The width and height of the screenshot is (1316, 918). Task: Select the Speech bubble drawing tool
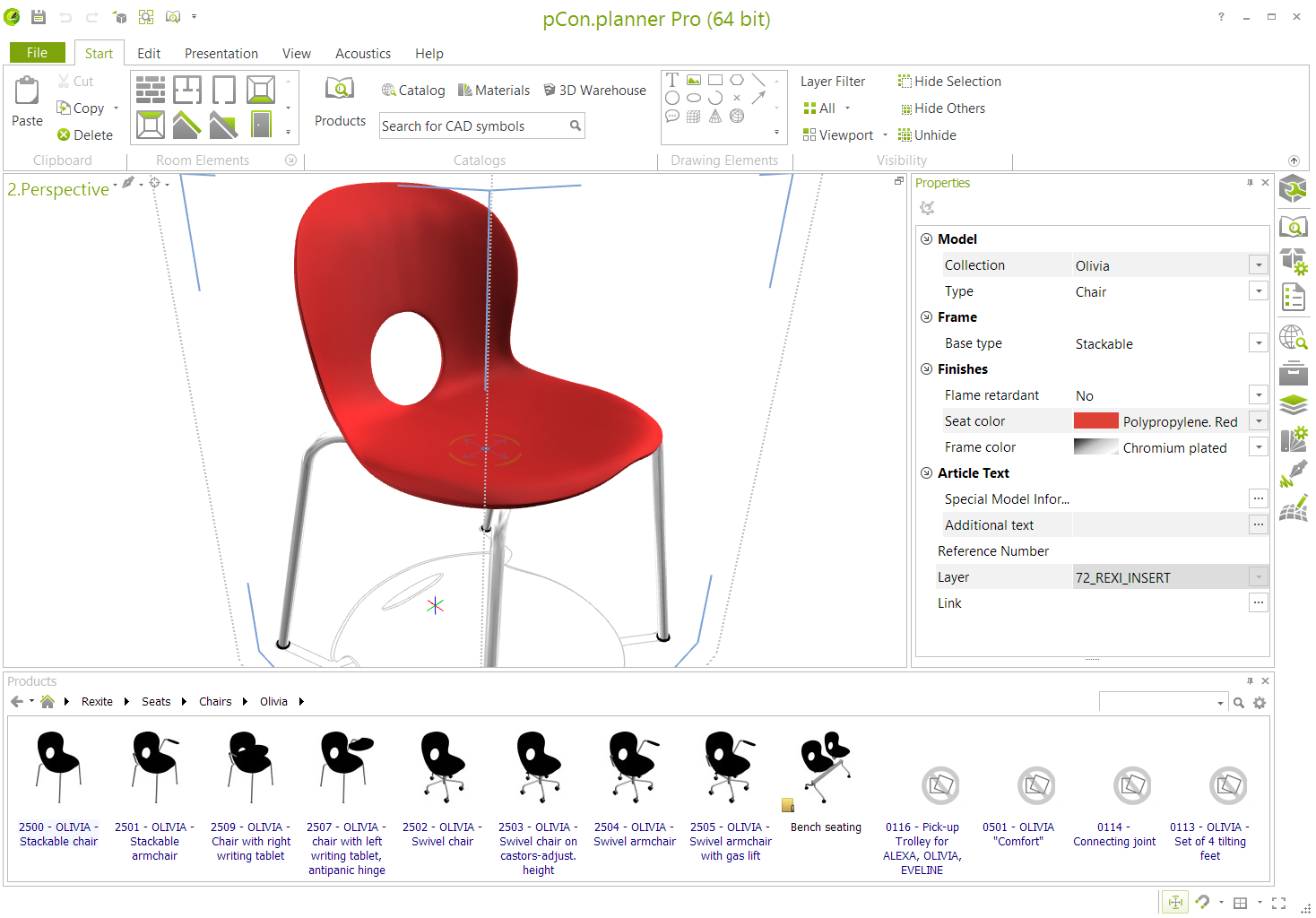click(672, 116)
